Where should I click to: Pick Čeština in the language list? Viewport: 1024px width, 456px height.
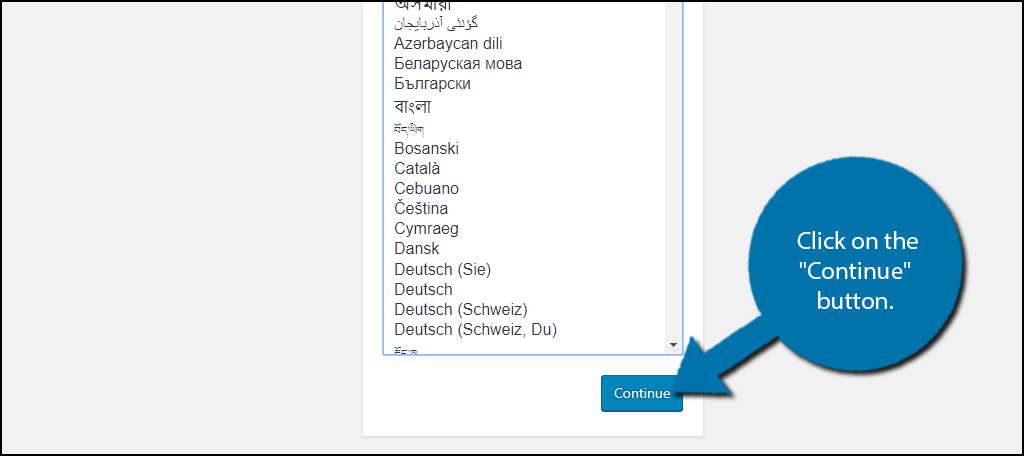click(x=421, y=209)
